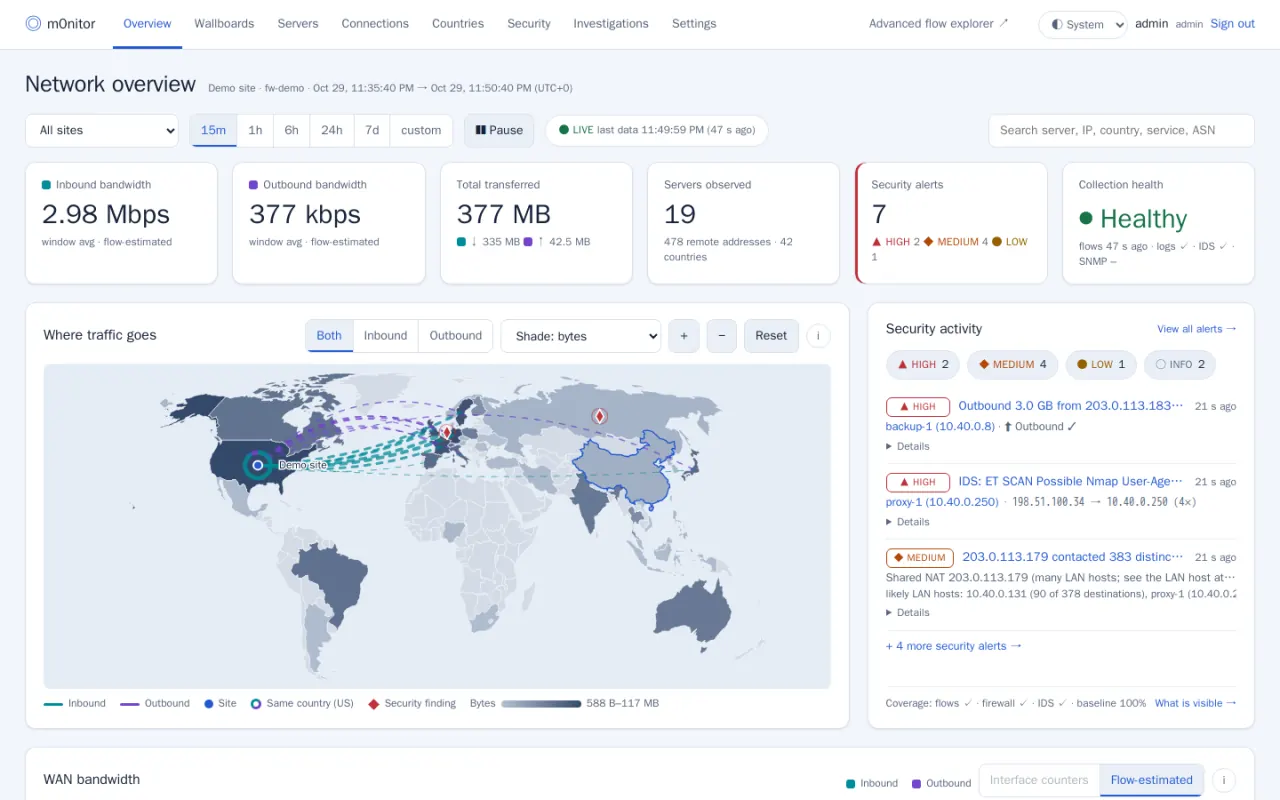Viewport: 1280px width, 800px height.
Task: Expand Details of Outbound 3.0 GB alert
Action: point(908,446)
